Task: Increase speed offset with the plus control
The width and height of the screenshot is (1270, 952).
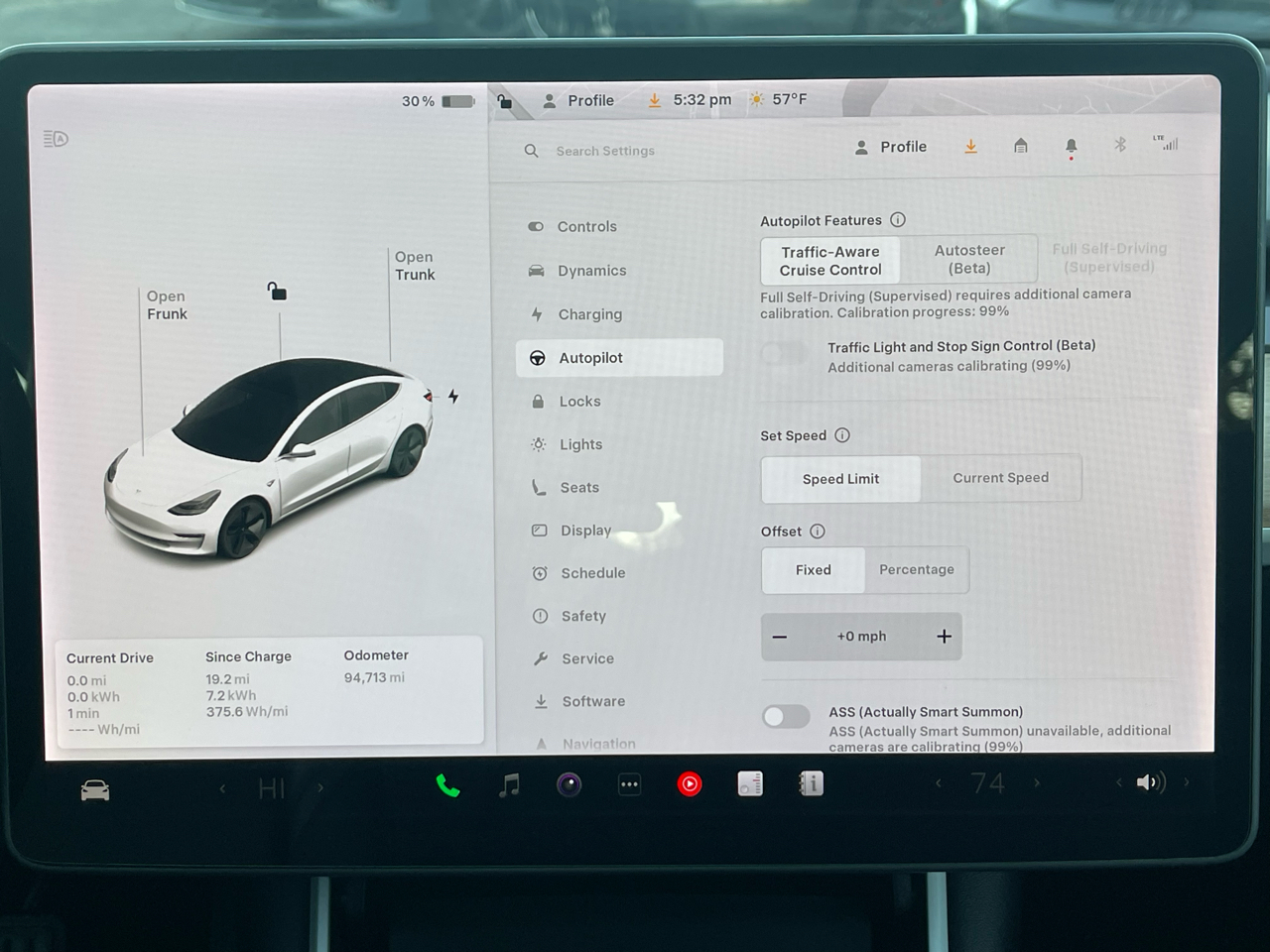Action: point(944,636)
